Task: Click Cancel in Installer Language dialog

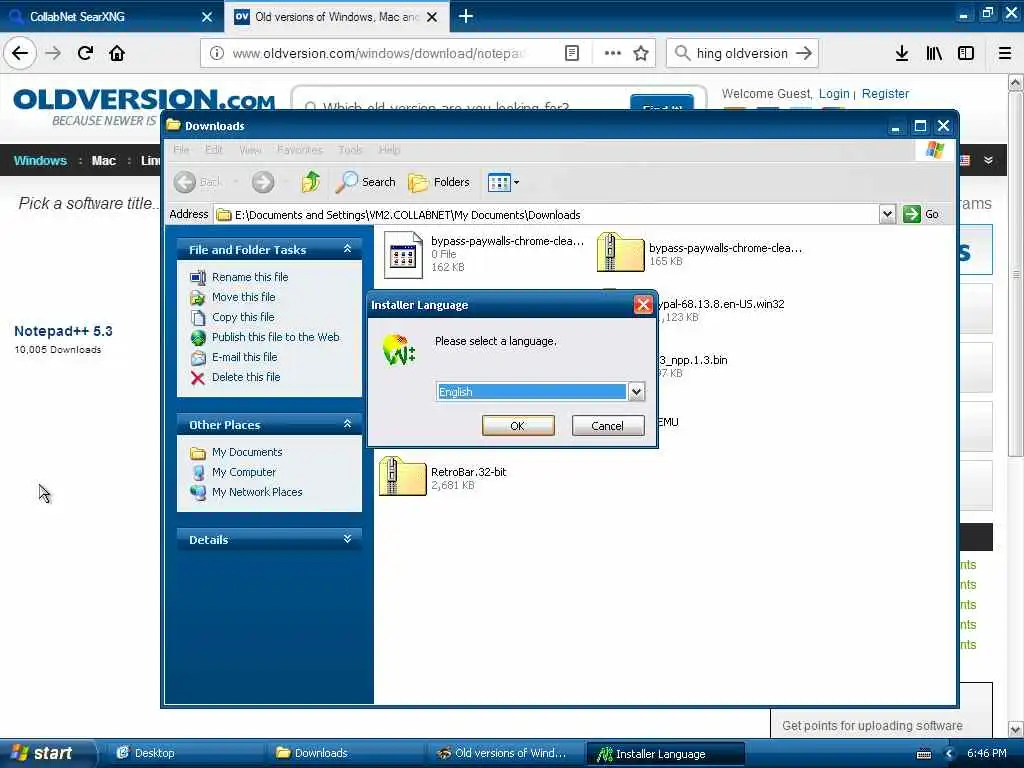Action: [607, 426]
